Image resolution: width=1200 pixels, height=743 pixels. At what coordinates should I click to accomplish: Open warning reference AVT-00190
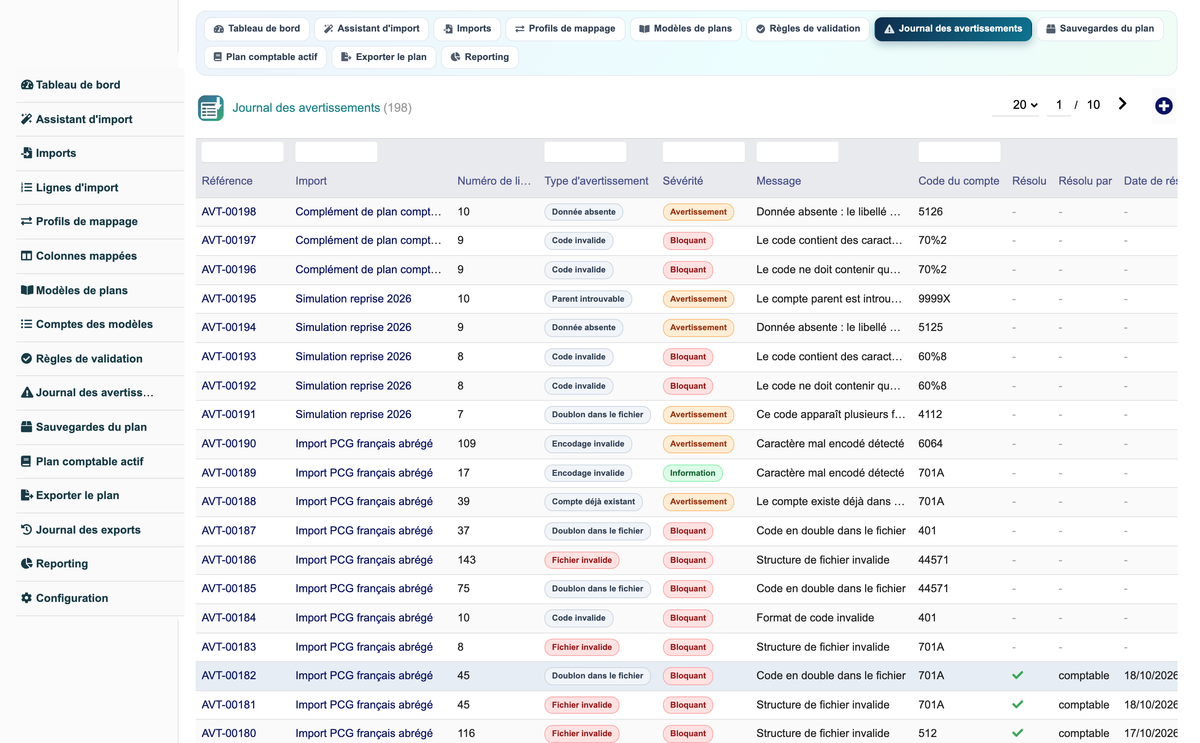click(229, 443)
